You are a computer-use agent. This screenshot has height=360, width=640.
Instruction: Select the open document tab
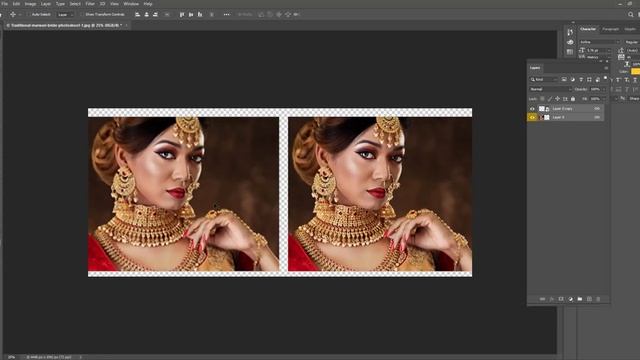(x=64, y=25)
